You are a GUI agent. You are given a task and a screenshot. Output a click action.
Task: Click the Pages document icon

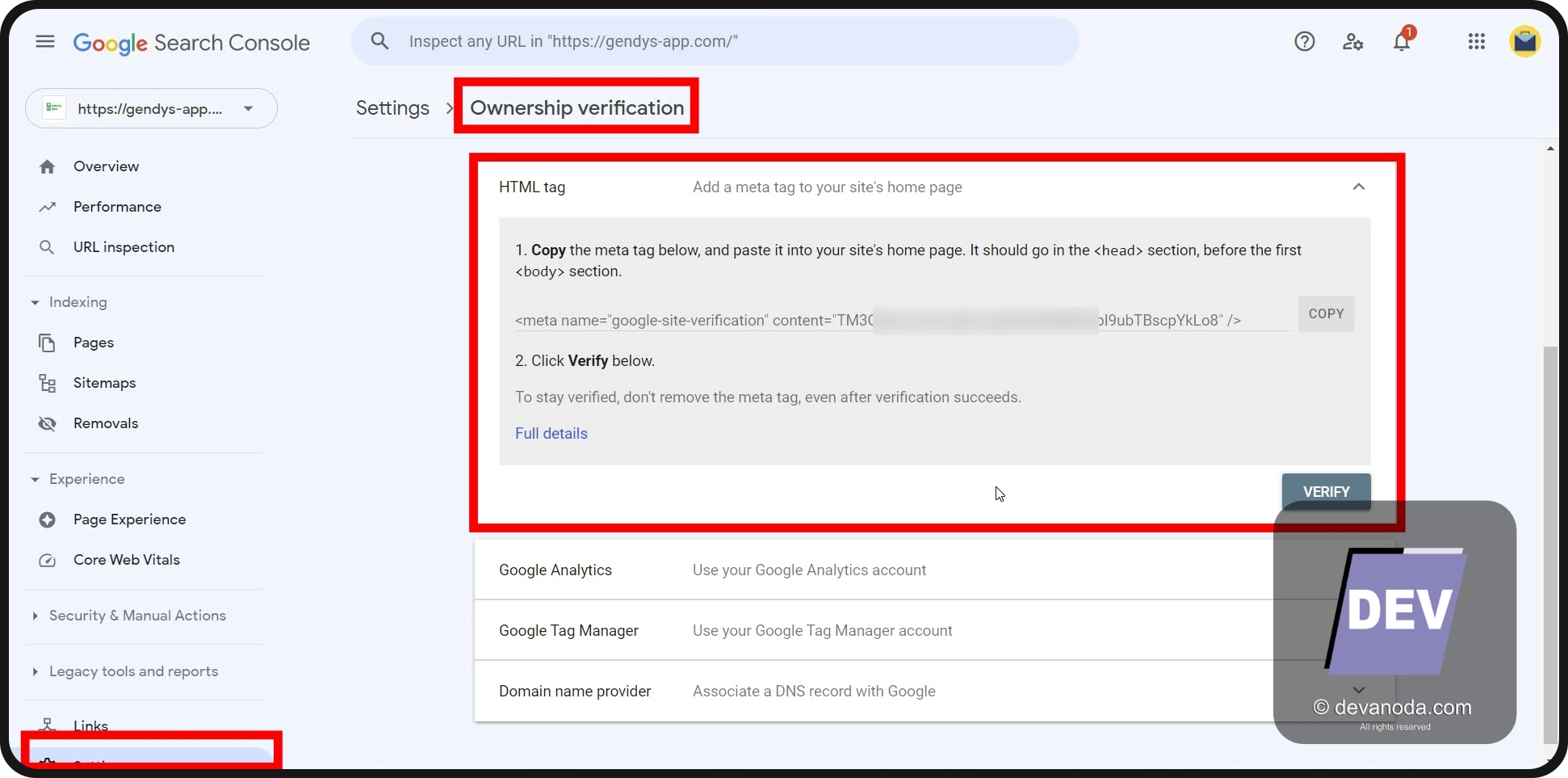(x=47, y=343)
